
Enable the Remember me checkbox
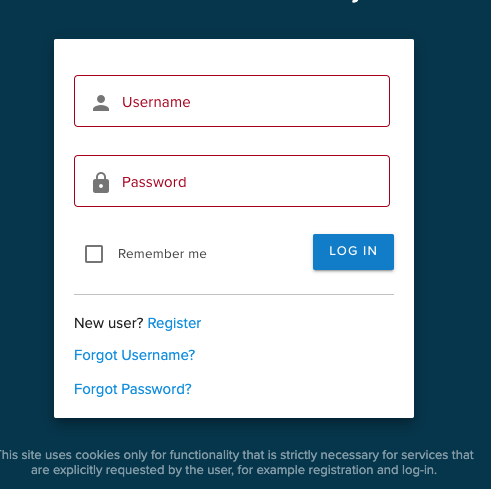point(94,254)
